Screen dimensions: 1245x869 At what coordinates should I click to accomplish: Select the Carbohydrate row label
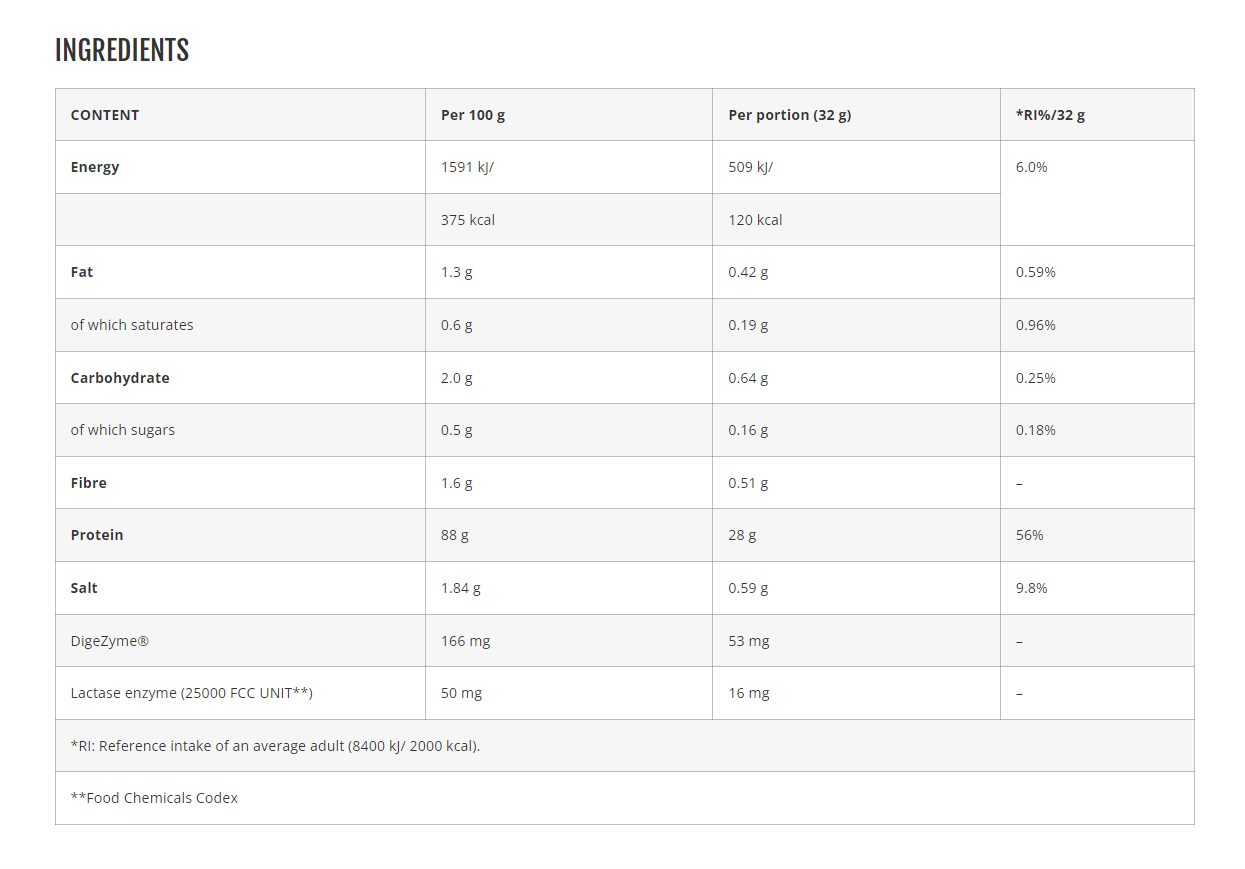pyautogui.click(x=120, y=378)
